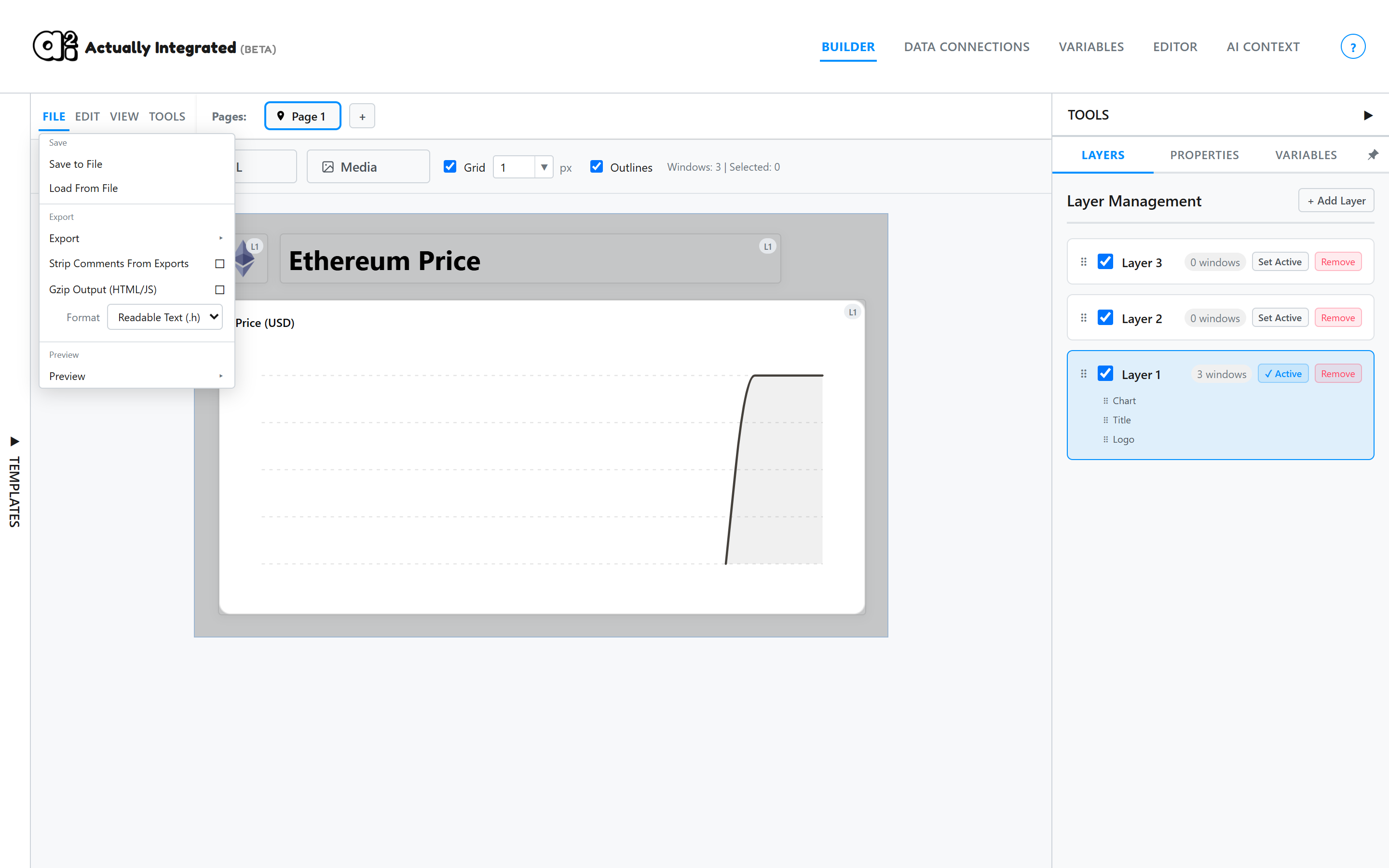
Task: Set Layer 3 as active
Action: pyautogui.click(x=1280, y=262)
